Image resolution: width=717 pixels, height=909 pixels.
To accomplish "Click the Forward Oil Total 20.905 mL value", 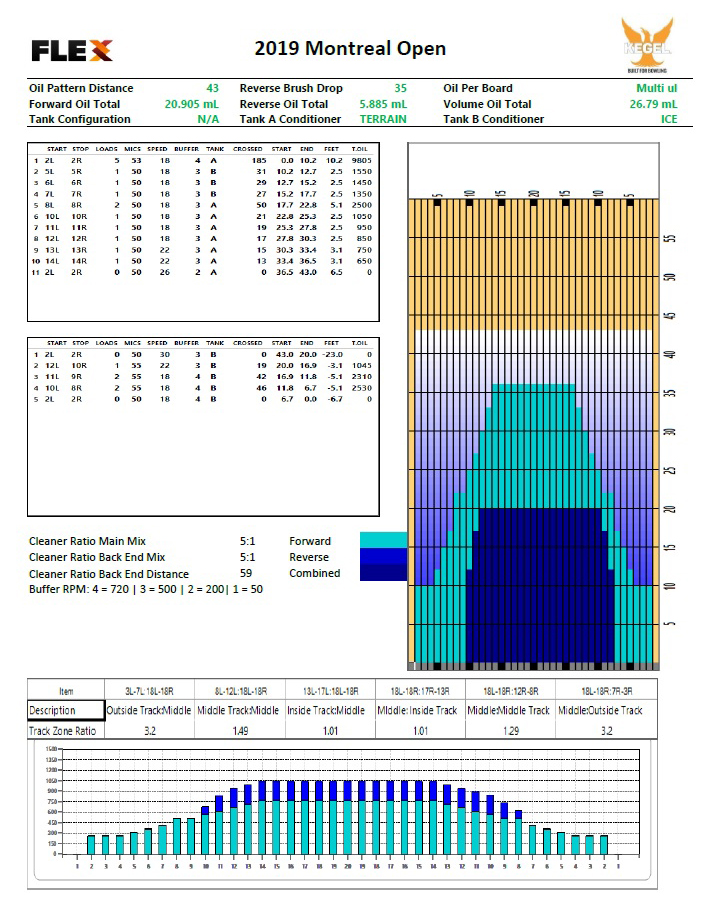I will (191, 104).
